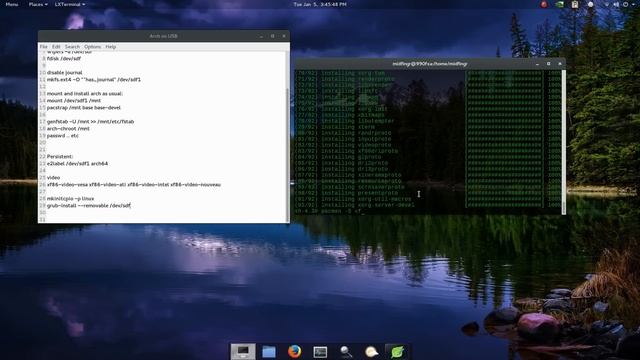Expand the LXTerminal app menu in panel
The height and width of the screenshot is (360, 640).
click(x=70, y=4)
